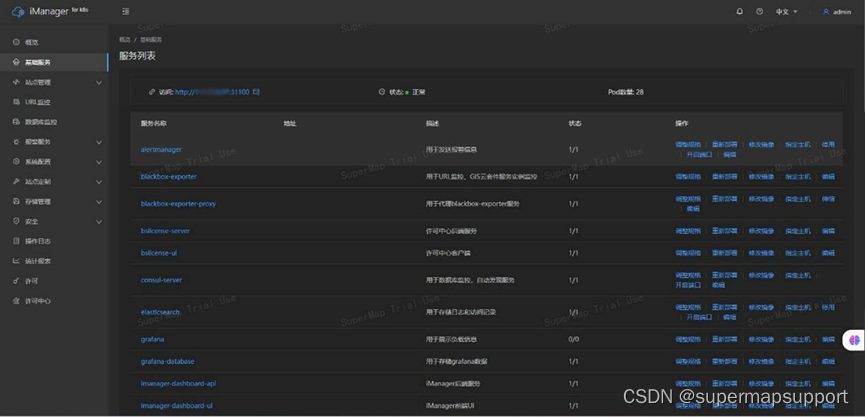Image resolution: width=865 pixels, height=417 pixels.
Task: Open the admin user dropdown
Action: pyautogui.click(x=837, y=12)
